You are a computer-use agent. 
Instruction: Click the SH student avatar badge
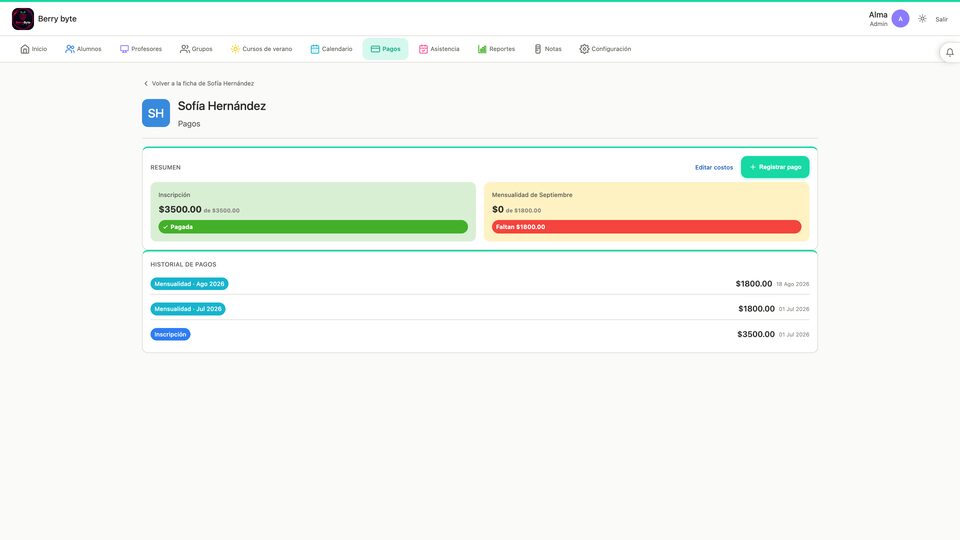point(156,113)
